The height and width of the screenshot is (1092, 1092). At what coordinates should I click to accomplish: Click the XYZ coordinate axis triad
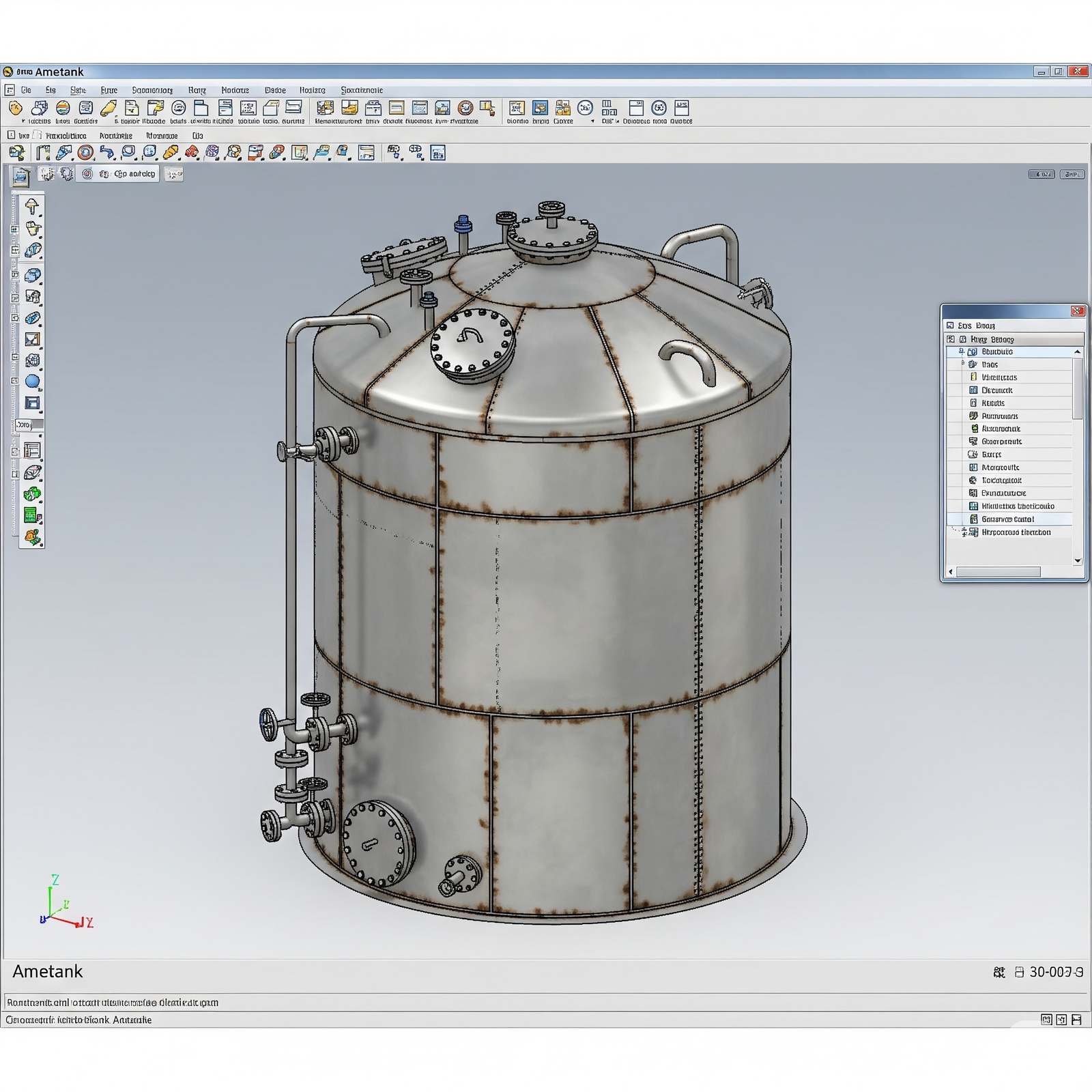(x=61, y=906)
